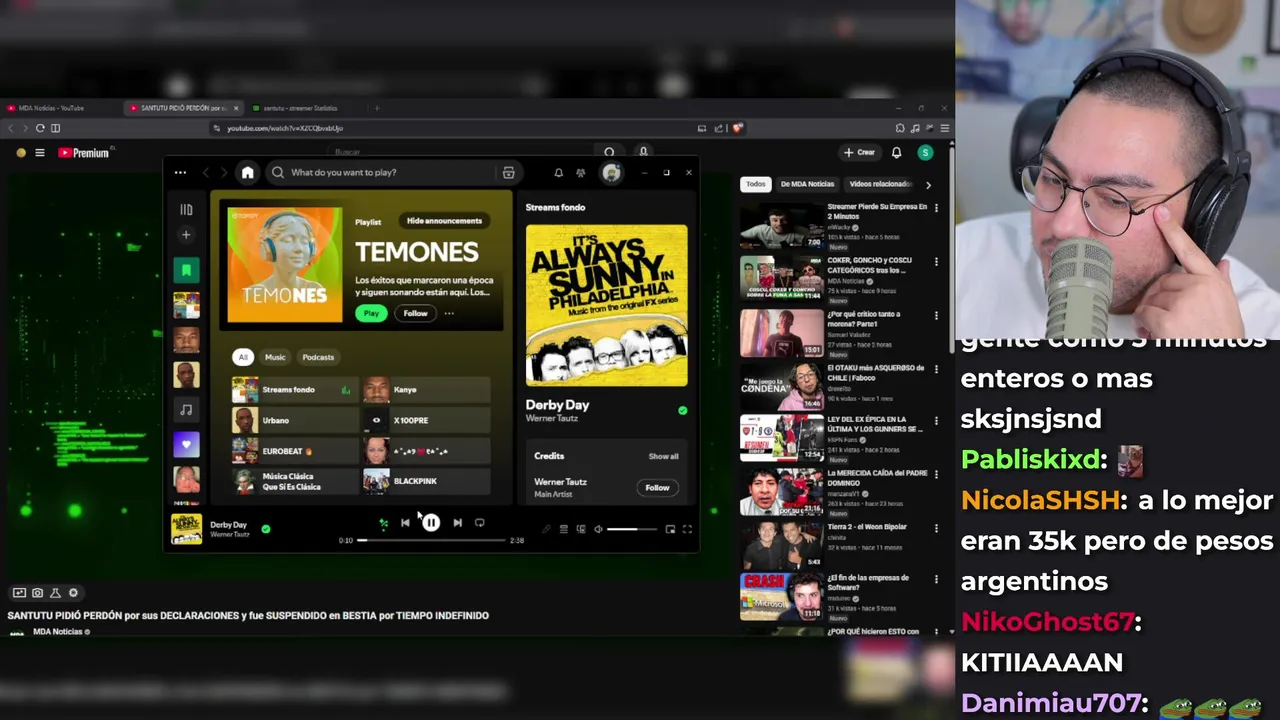1280x720 pixels.
Task: Open the YouTube account avatar S
Action: pyautogui.click(x=925, y=153)
